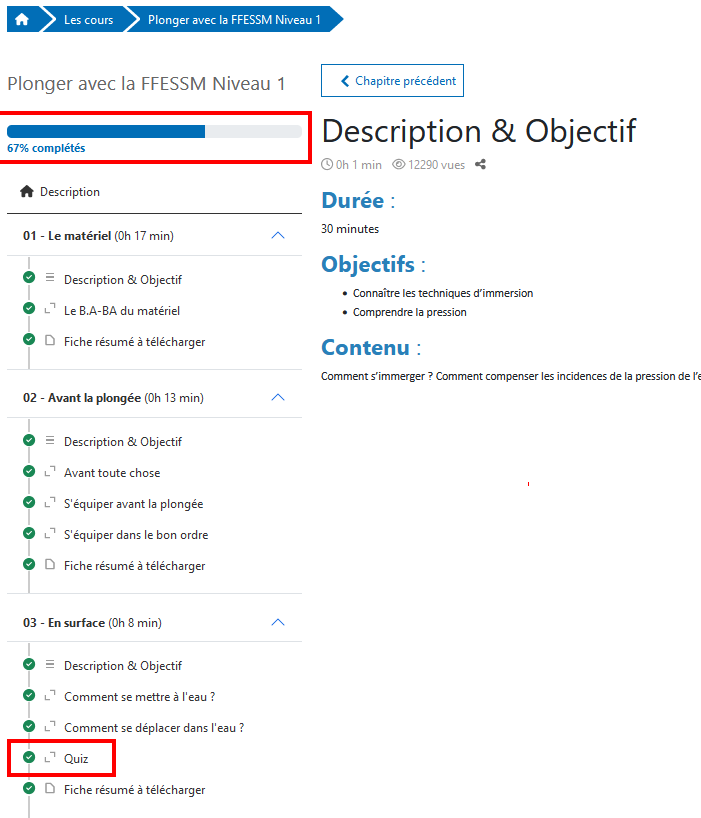Collapse chapter 02 - Avant la plongée
The image size is (701, 818).
click(278, 398)
